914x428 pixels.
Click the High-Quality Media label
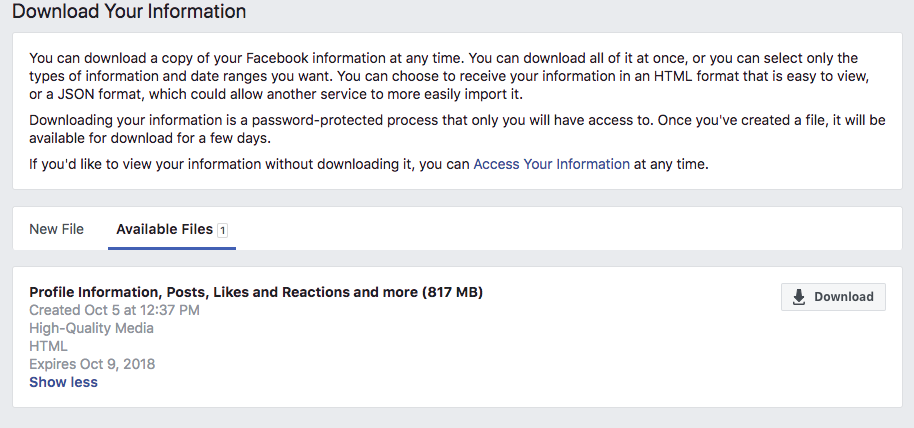(x=91, y=328)
